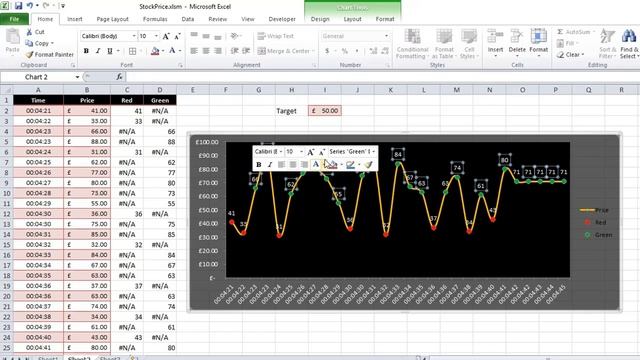
Task: Apply the ribbon Font Color A button
Action: (172, 51)
